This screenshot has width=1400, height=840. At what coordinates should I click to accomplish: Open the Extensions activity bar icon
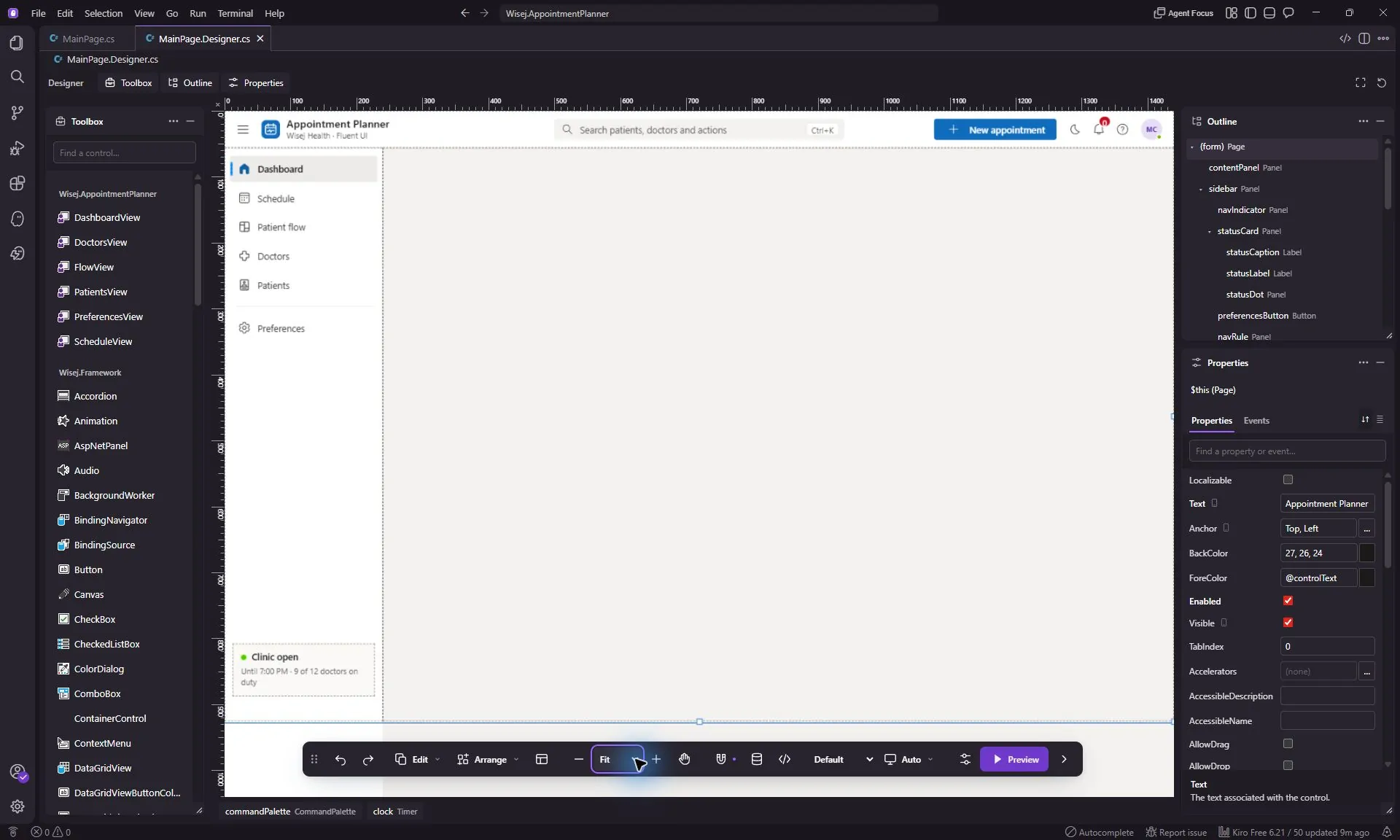click(x=17, y=183)
